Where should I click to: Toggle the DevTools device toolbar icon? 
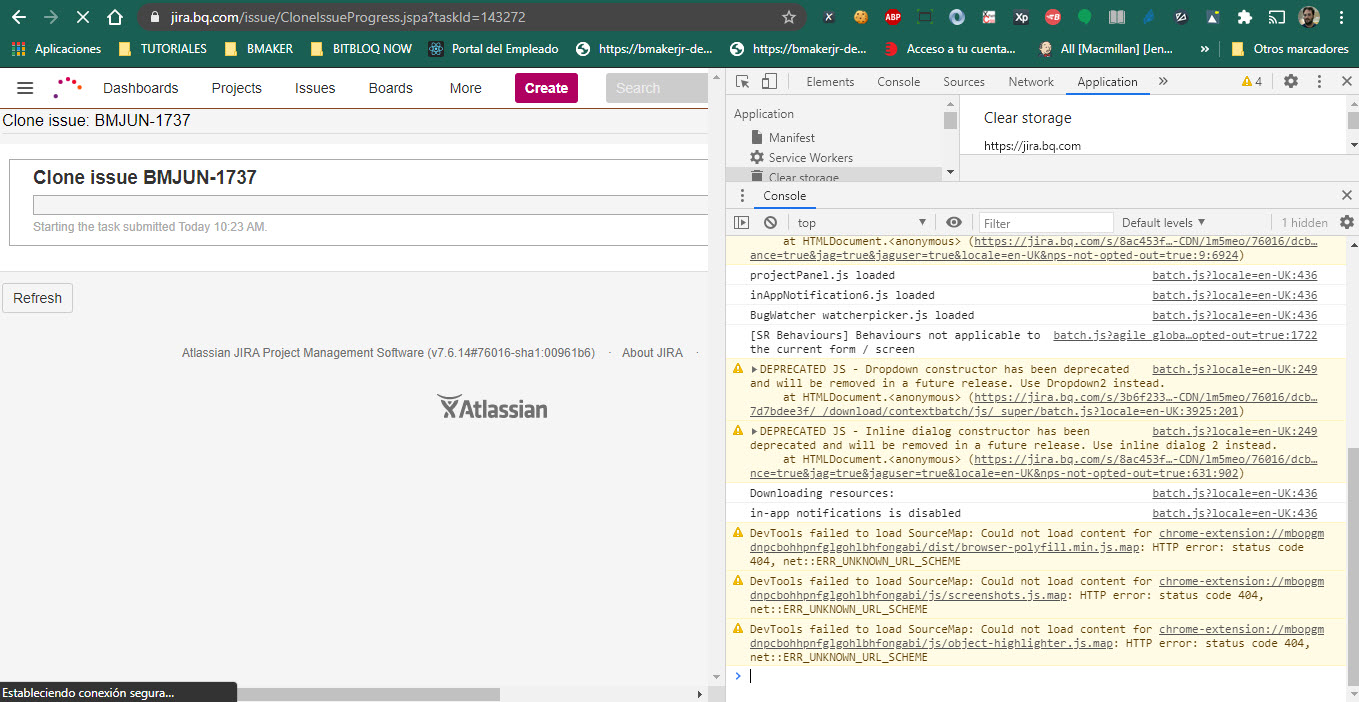[x=769, y=82]
